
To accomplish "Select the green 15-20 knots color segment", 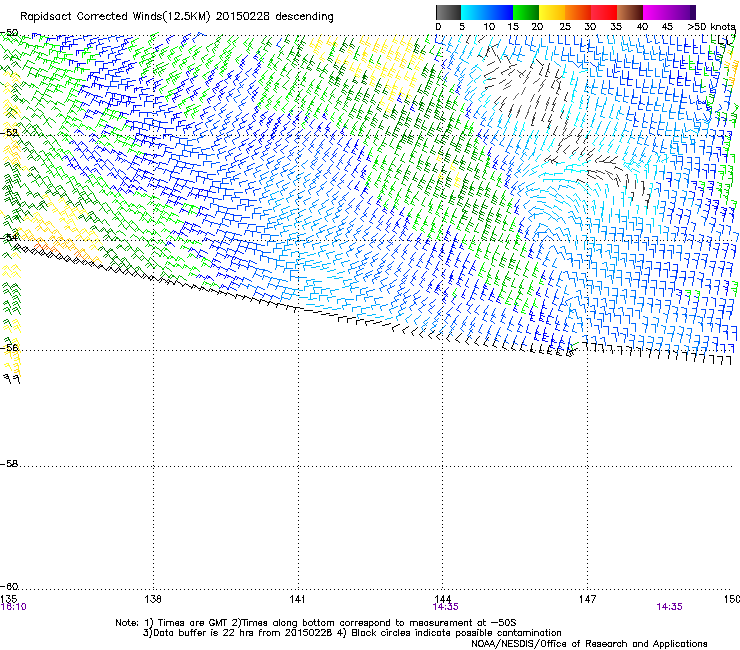I will point(526,12).
